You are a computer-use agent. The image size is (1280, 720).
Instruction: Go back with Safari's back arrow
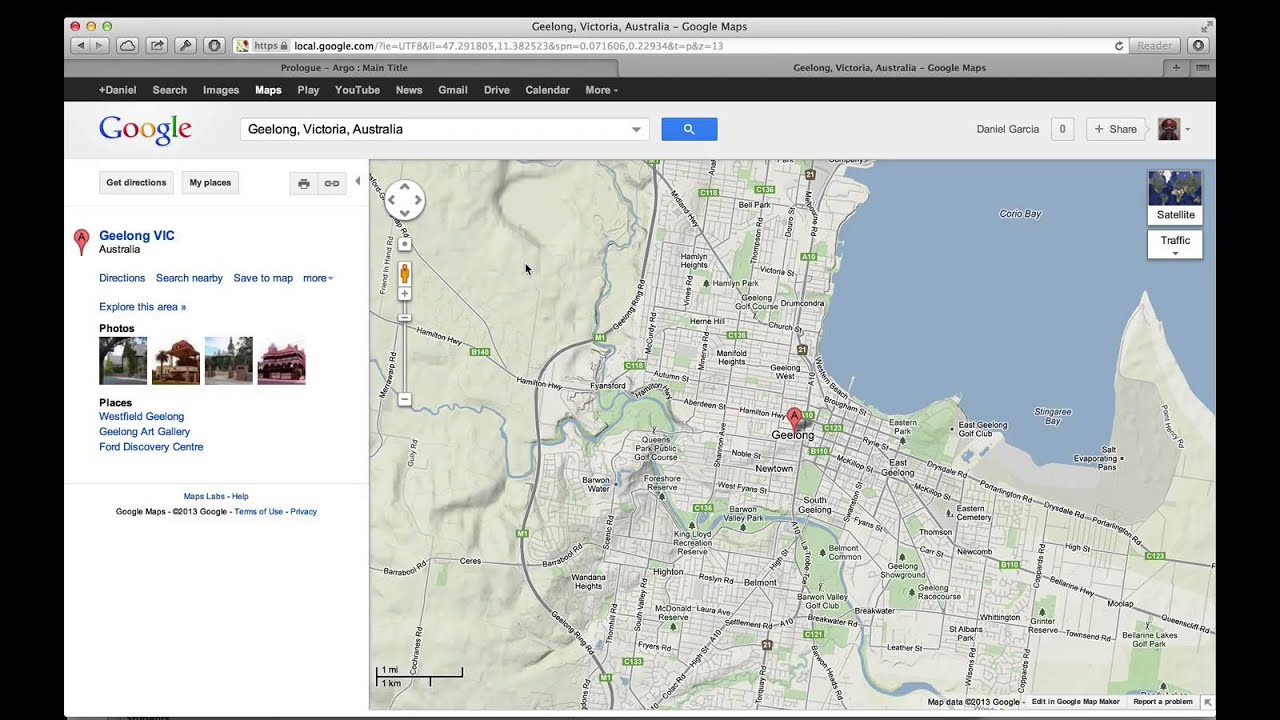tap(80, 45)
